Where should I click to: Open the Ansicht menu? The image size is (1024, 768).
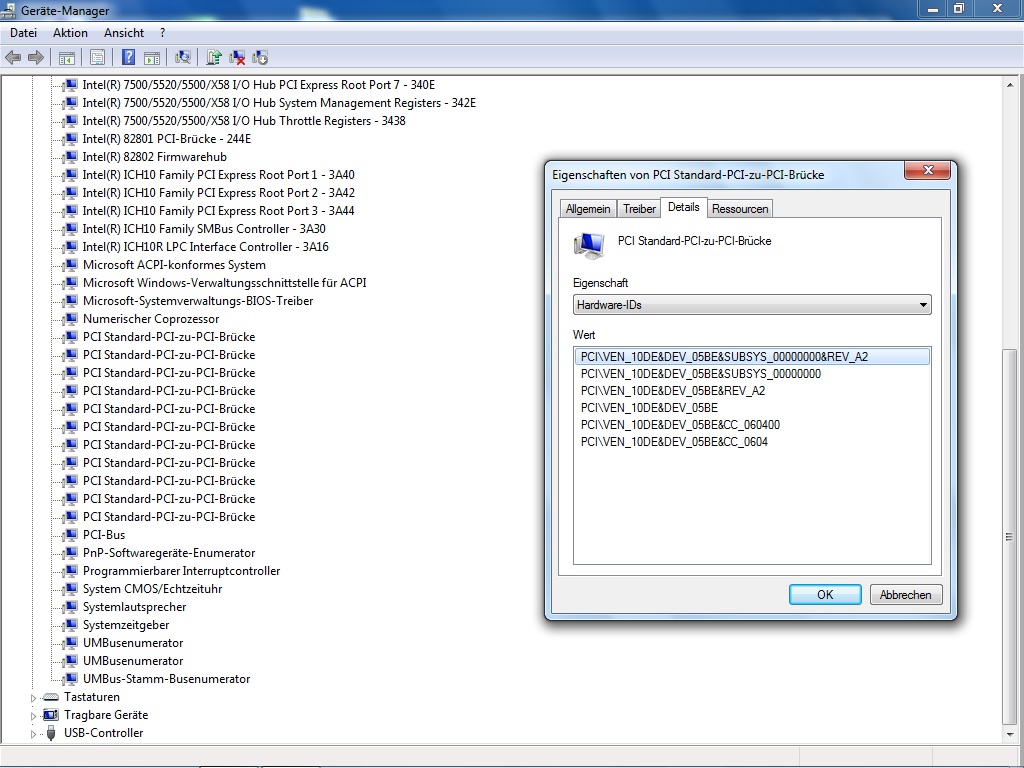123,33
